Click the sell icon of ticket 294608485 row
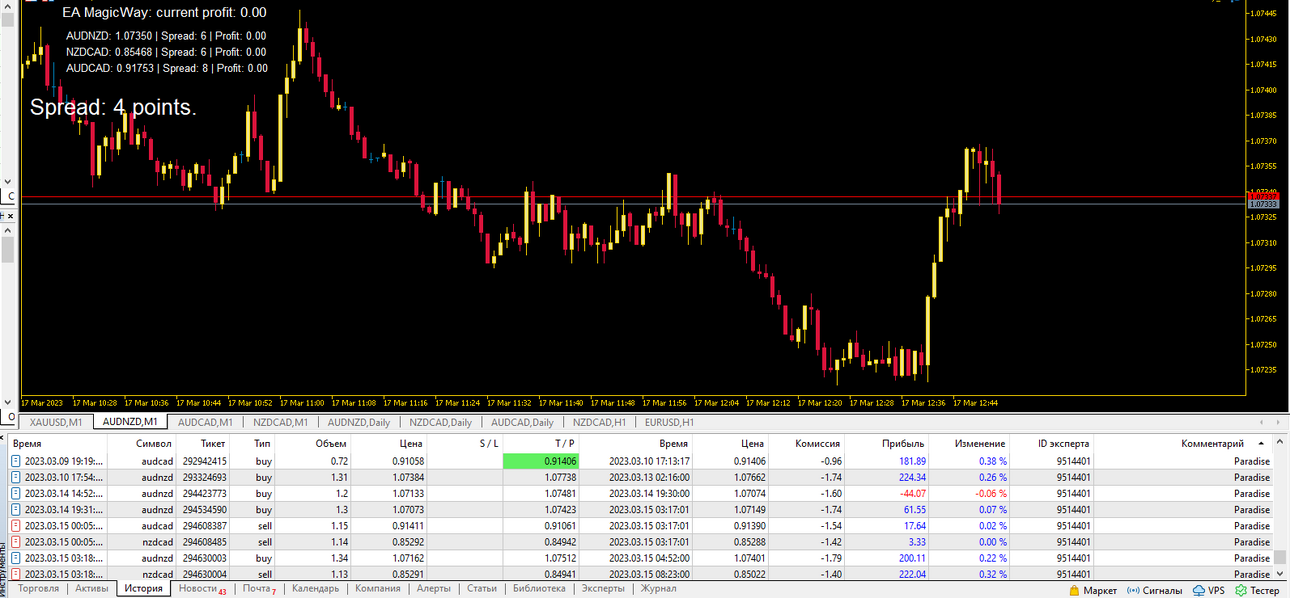The width and height of the screenshot is (1290, 598). (16, 541)
